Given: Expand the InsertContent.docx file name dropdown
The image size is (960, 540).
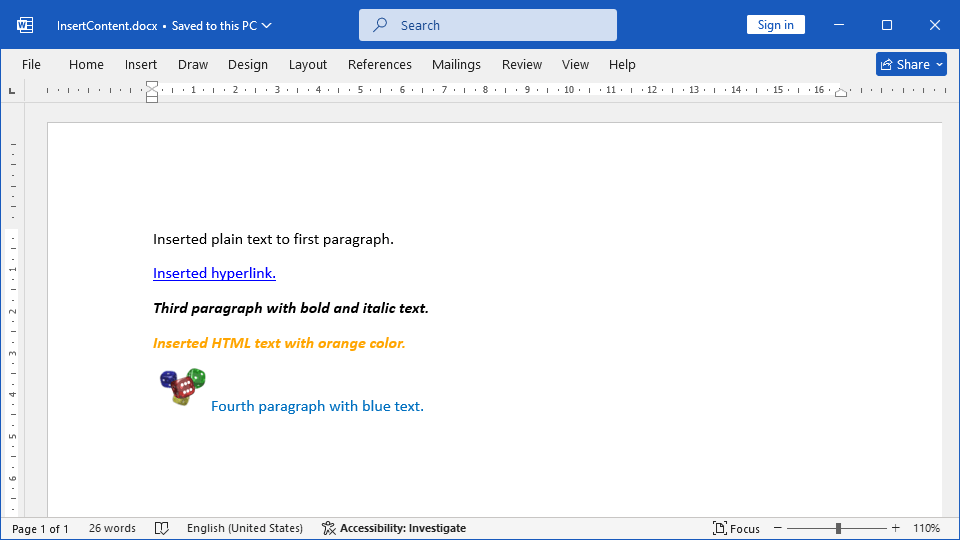Looking at the screenshot, I should pos(266,26).
